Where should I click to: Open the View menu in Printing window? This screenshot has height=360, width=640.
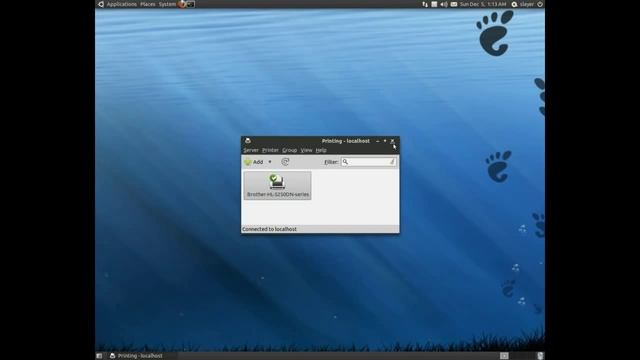[x=306, y=150]
